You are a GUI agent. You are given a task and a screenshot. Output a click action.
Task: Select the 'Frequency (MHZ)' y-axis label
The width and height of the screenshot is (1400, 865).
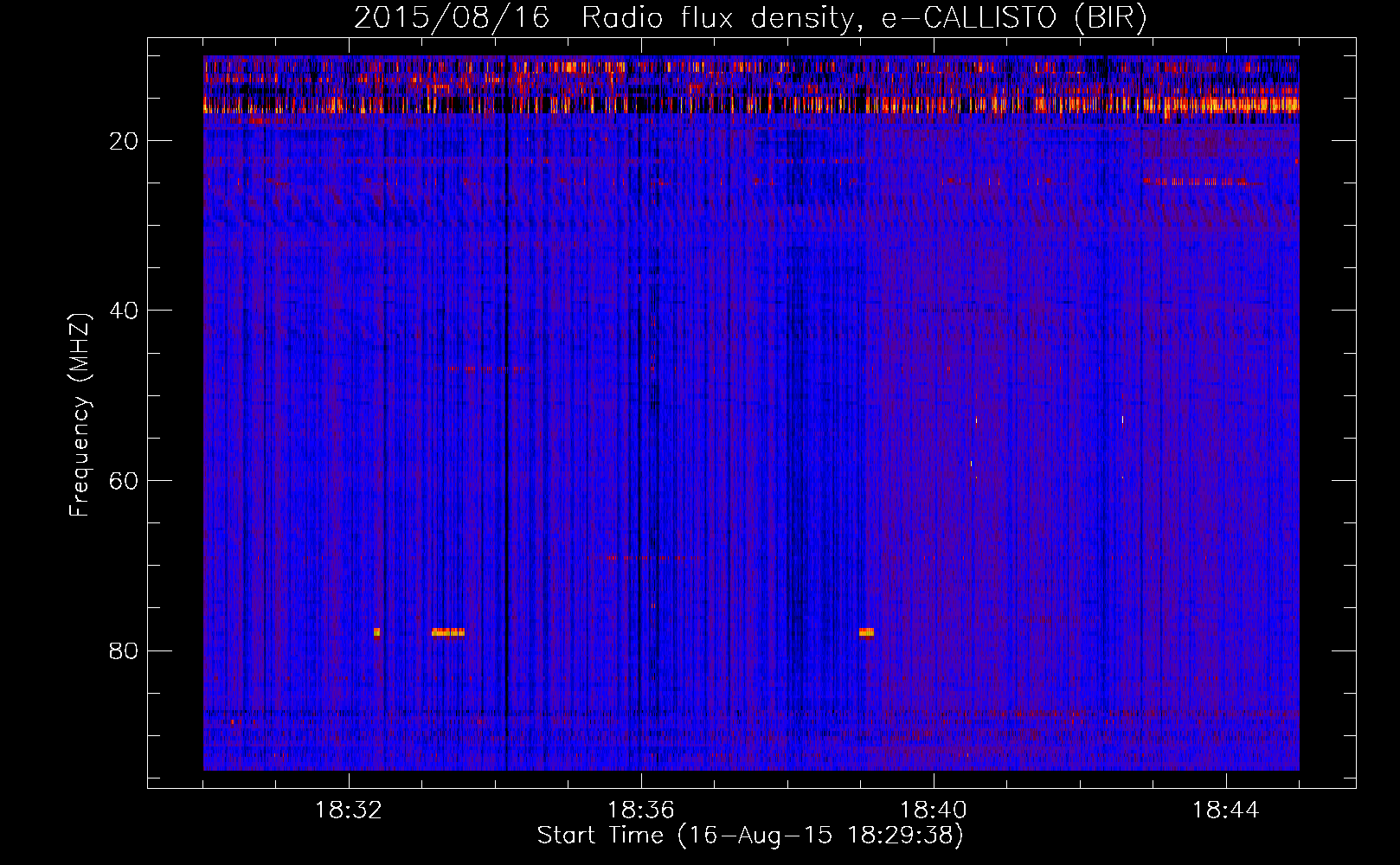(x=79, y=415)
